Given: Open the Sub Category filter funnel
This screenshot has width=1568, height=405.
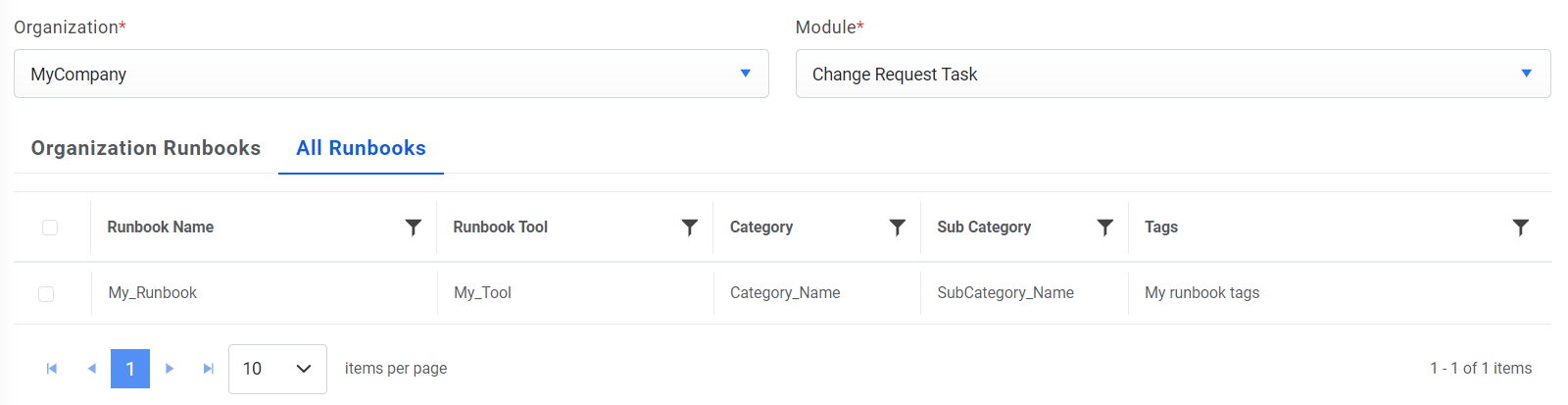Looking at the screenshot, I should point(1104,228).
